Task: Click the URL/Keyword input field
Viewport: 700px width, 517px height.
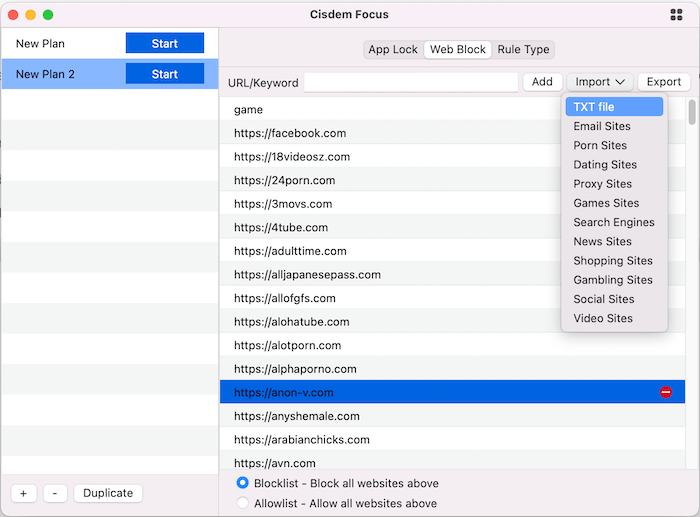Action: 410,82
